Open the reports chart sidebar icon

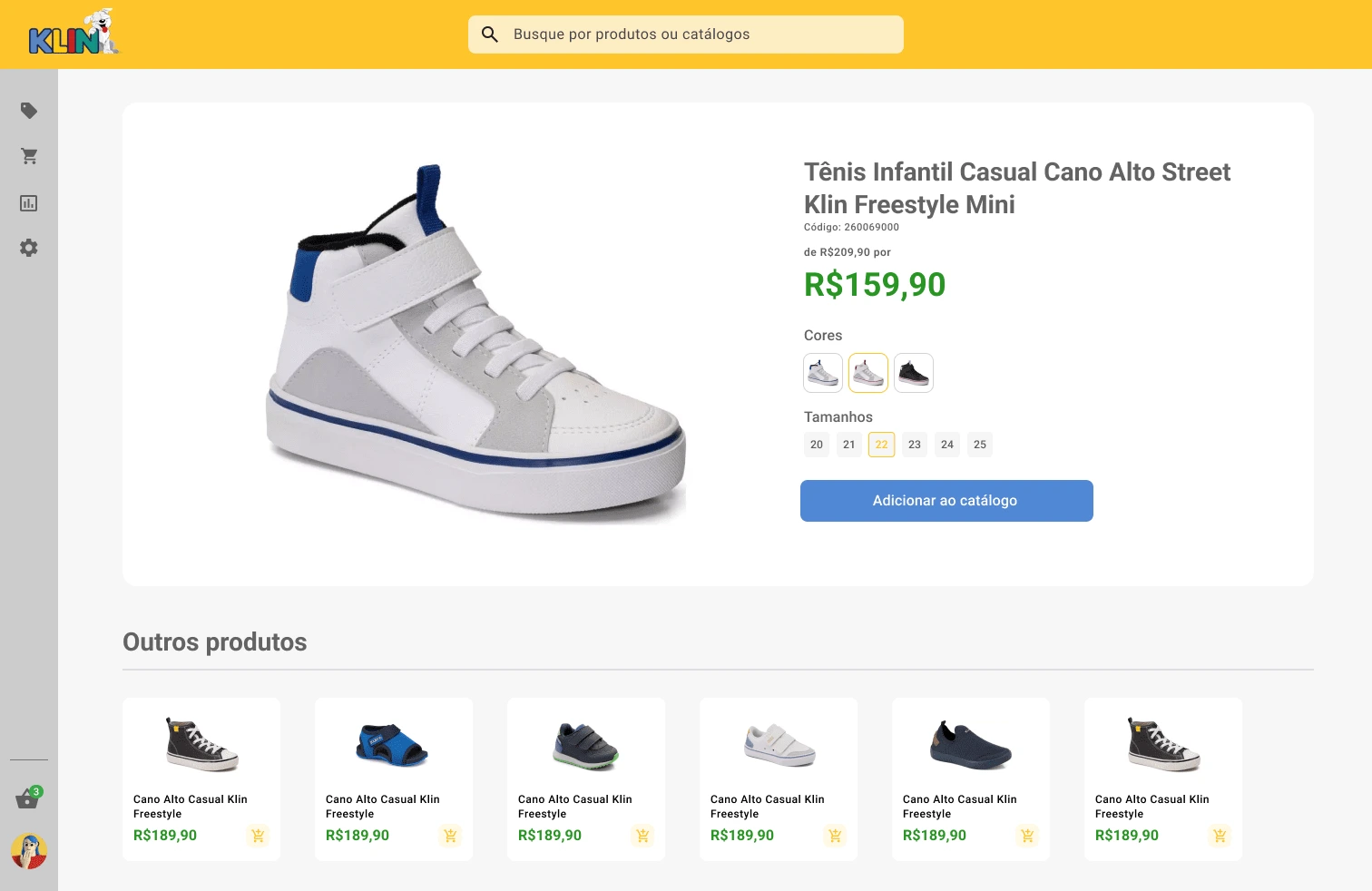tap(29, 203)
